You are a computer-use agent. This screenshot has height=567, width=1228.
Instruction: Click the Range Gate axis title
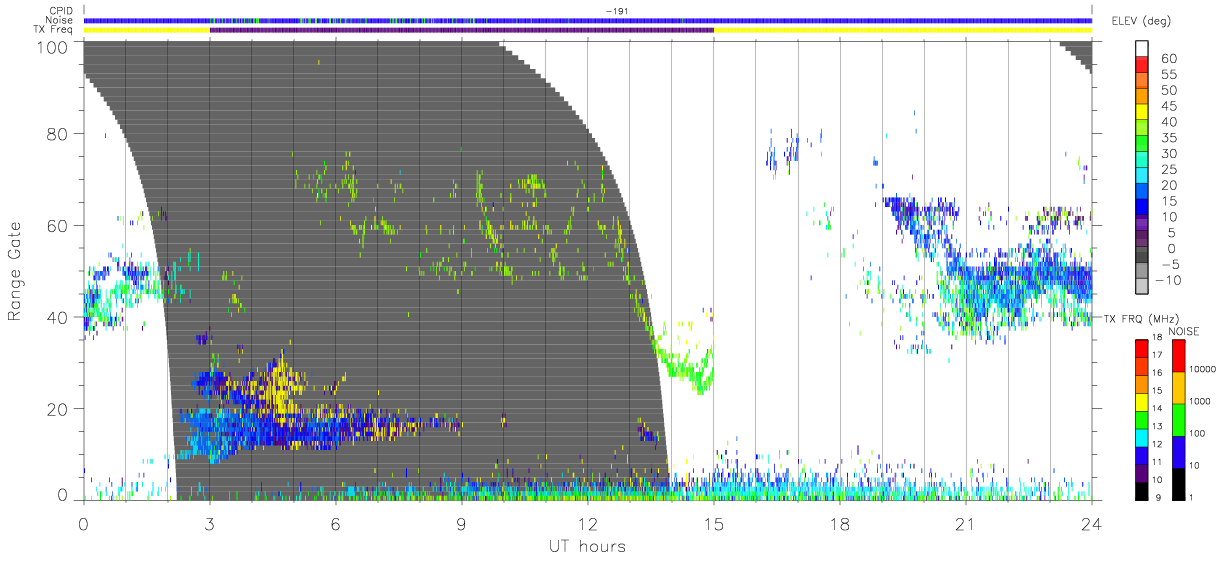15,270
